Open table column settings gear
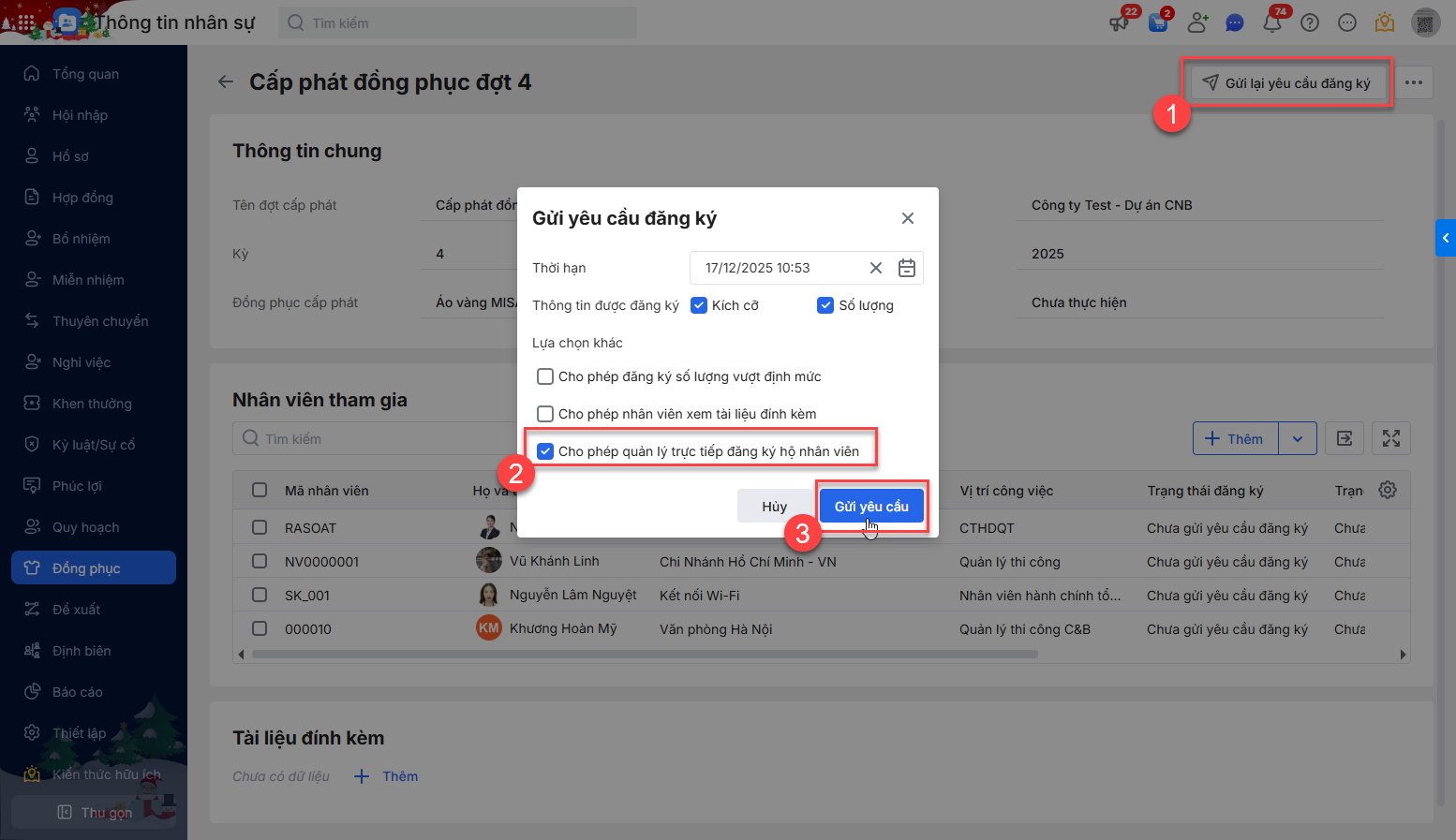 [1388, 490]
